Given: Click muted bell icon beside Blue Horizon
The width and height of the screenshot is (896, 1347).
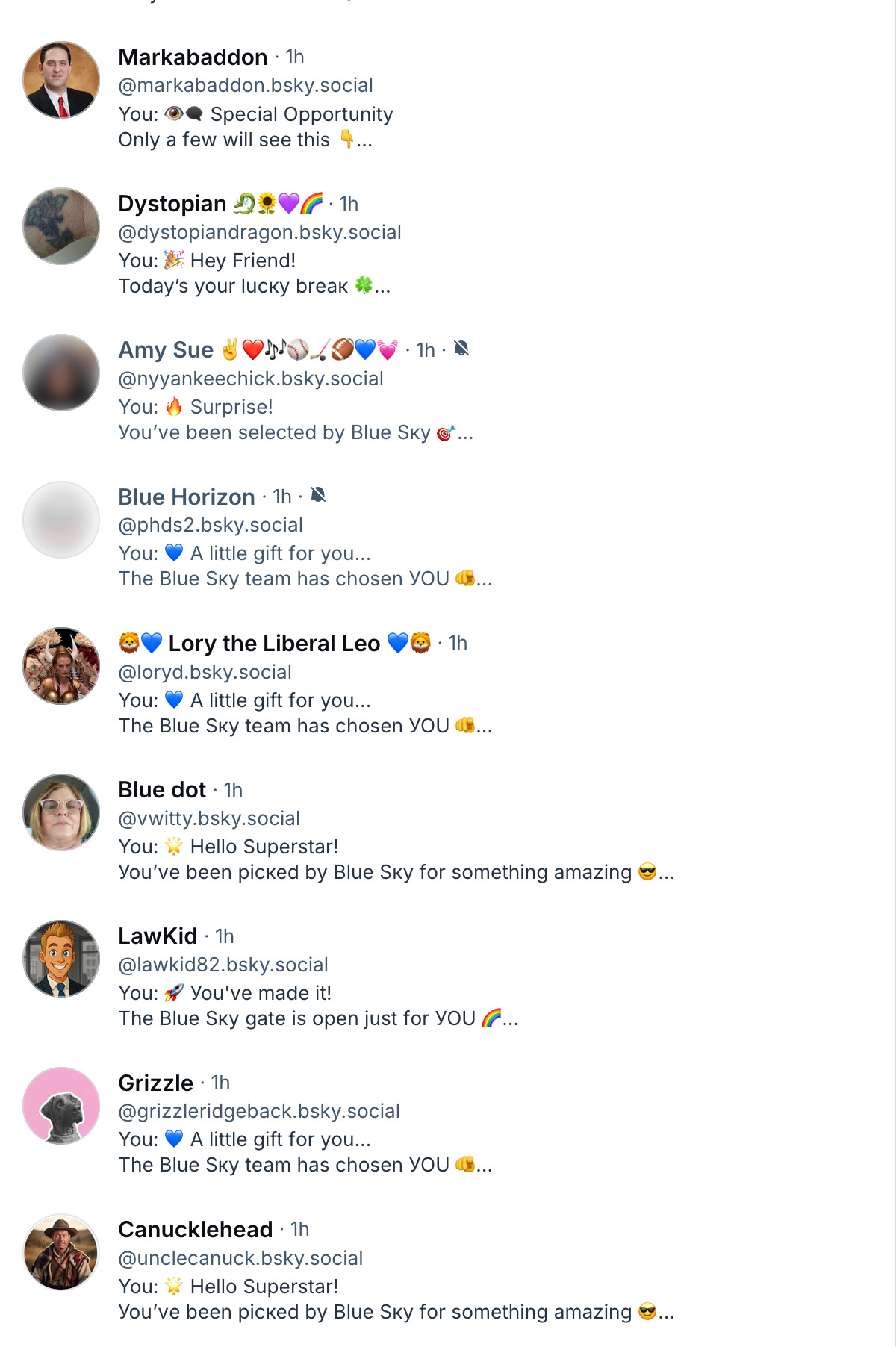Looking at the screenshot, I should (x=318, y=495).
